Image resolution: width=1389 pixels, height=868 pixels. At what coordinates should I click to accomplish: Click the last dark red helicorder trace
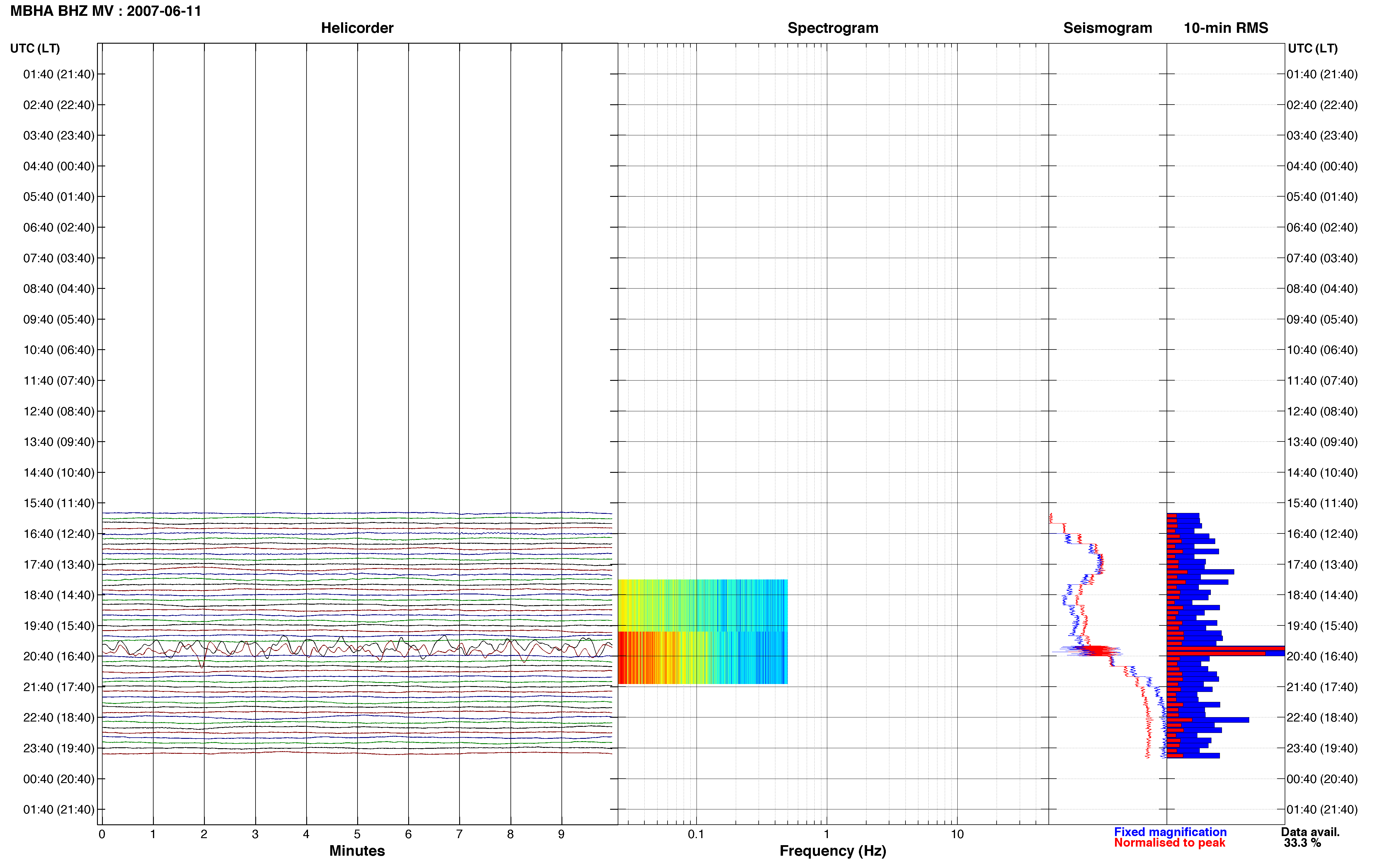tap(357, 753)
